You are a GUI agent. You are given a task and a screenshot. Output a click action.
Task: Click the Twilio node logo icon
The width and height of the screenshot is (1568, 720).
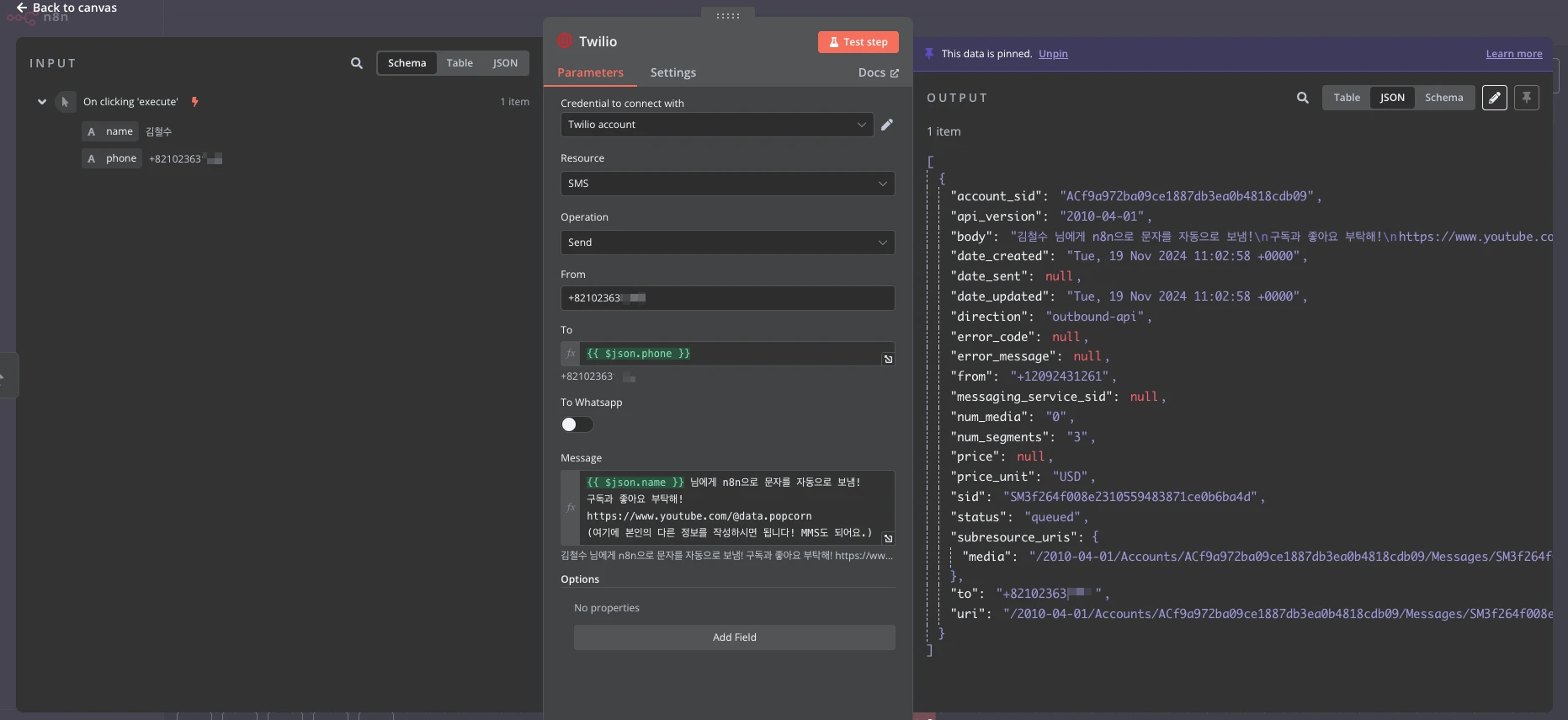pos(565,41)
